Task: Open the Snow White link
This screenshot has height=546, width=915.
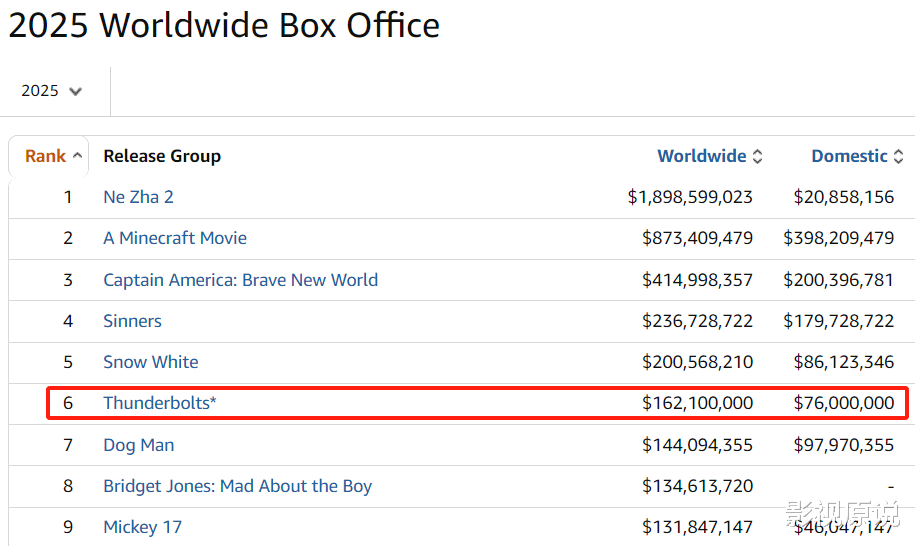Action: click(x=151, y=362)
